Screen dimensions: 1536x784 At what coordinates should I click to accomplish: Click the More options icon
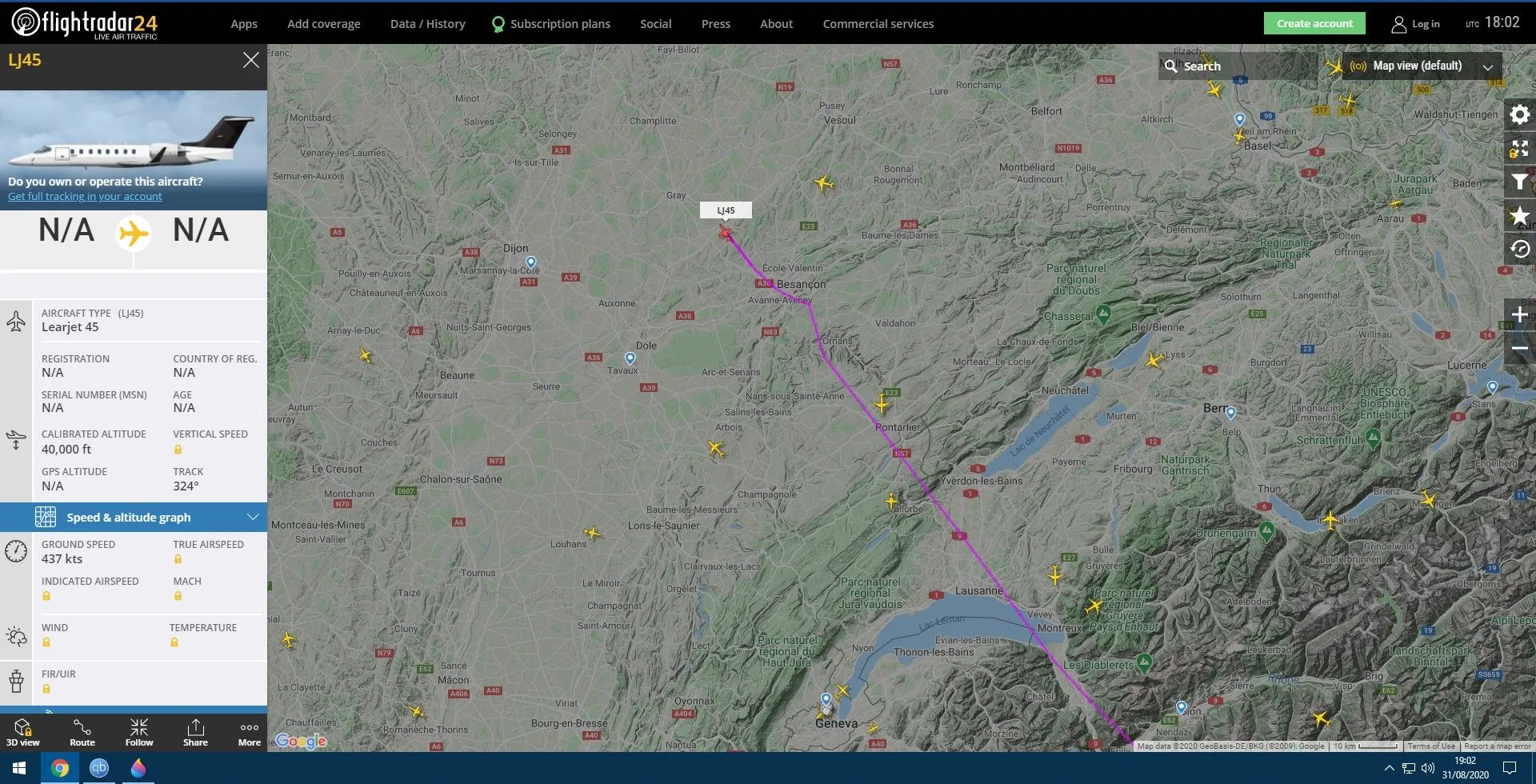[250, 732]
